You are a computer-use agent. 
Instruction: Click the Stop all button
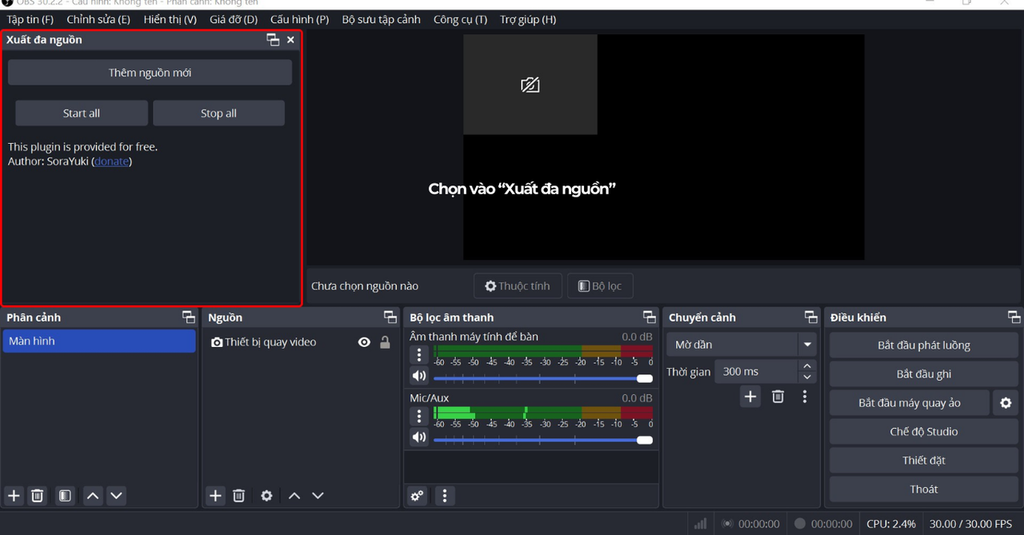[219, 113]
